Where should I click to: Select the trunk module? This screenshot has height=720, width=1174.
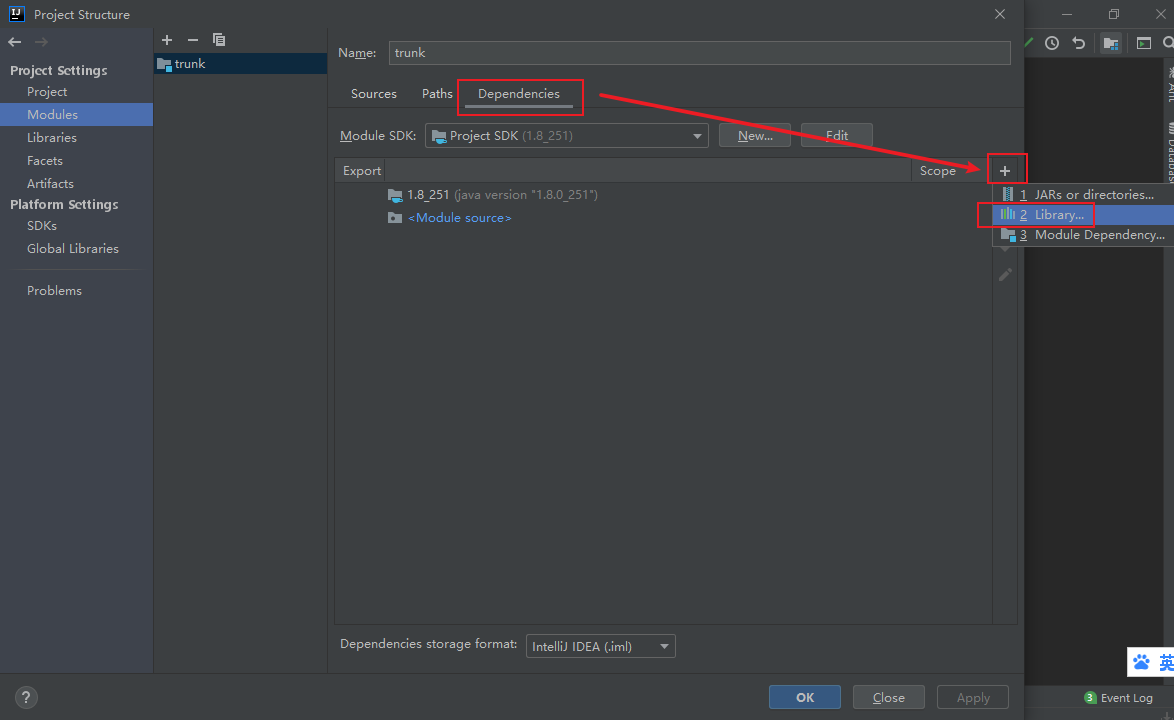[240, 64]
